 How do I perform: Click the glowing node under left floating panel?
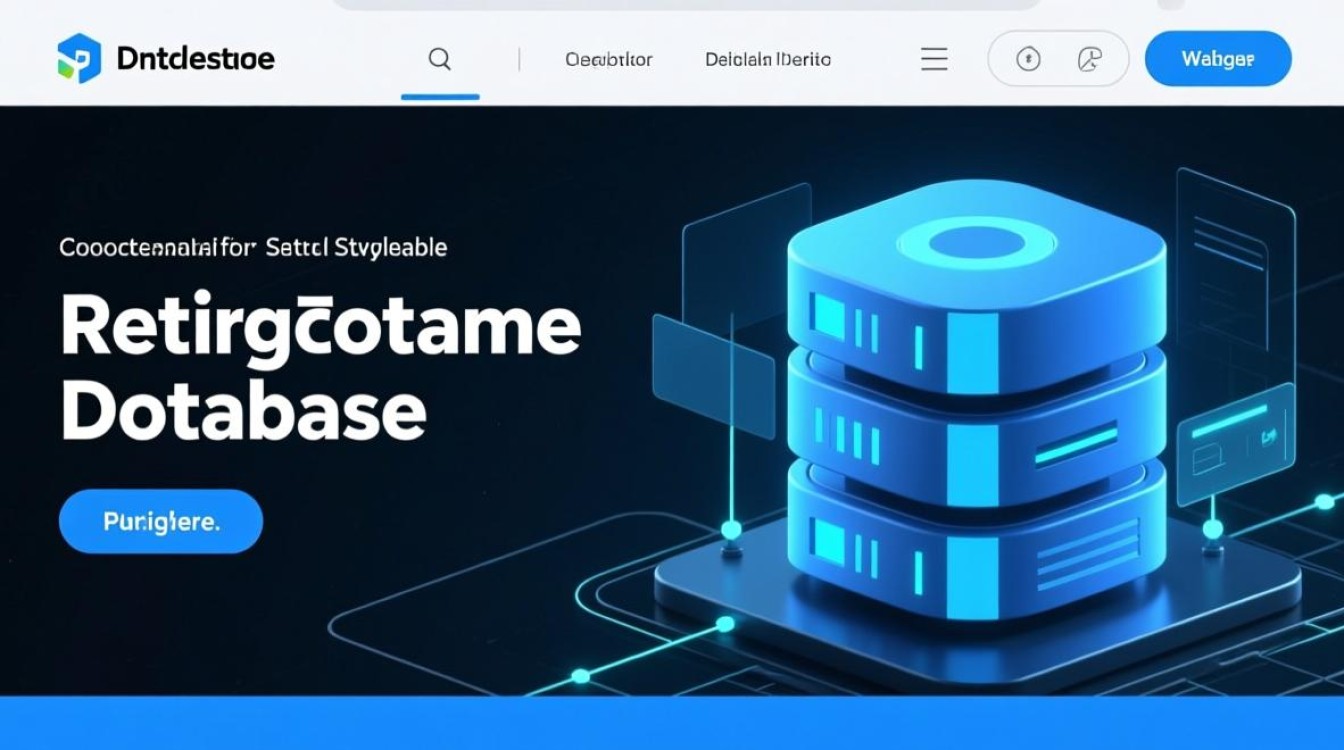click(732, 528)
